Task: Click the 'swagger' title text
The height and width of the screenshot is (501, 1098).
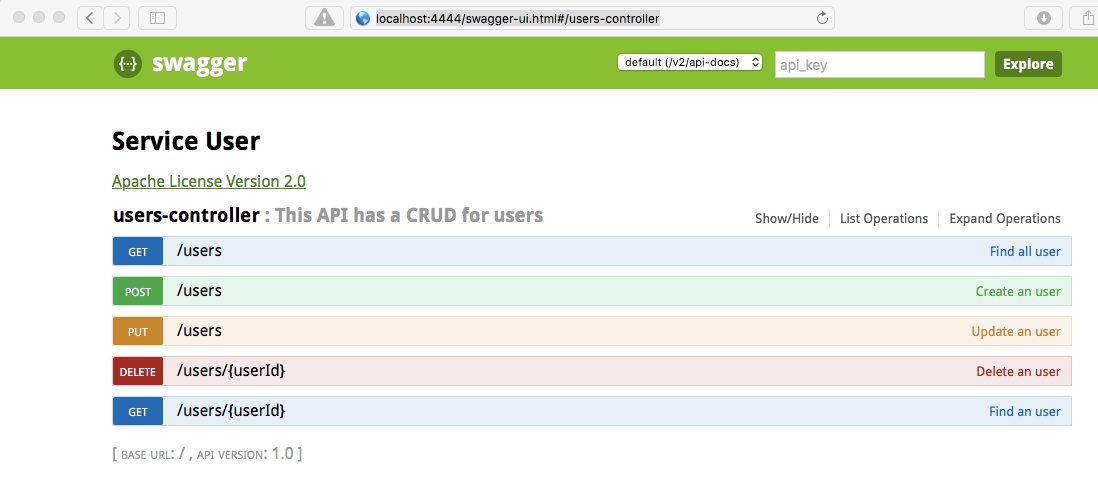Action: point(200,64)
